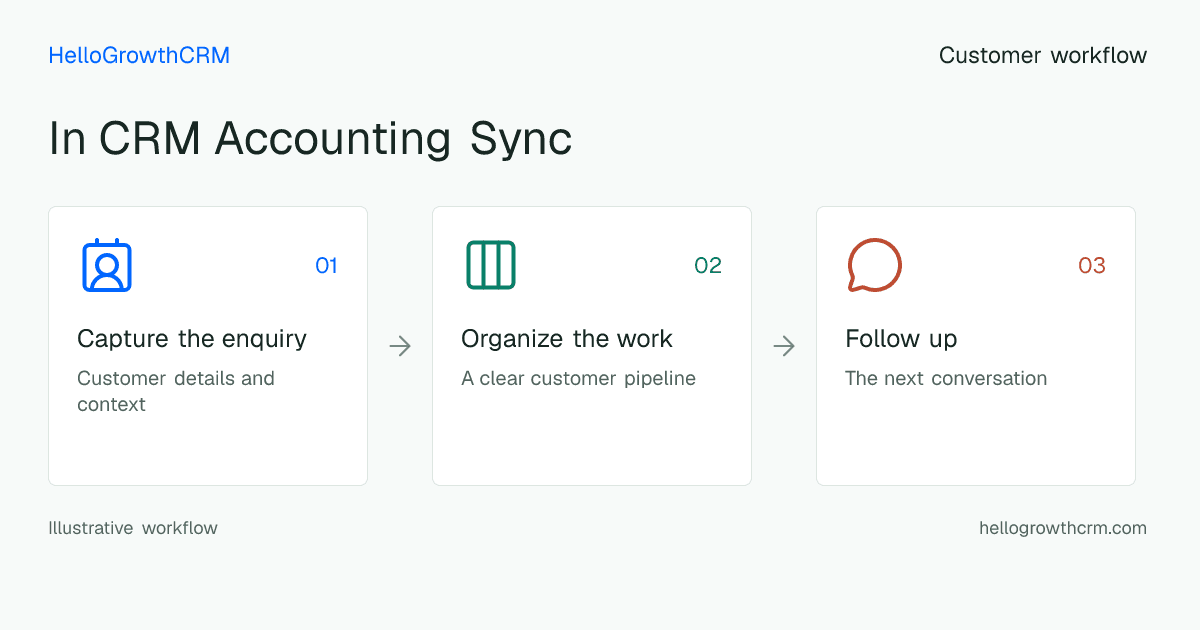Image resolution: width=1200 pixels, height=630 pixels.
Task: Click the arrow after Organize the work card
Action: [784, 346]
